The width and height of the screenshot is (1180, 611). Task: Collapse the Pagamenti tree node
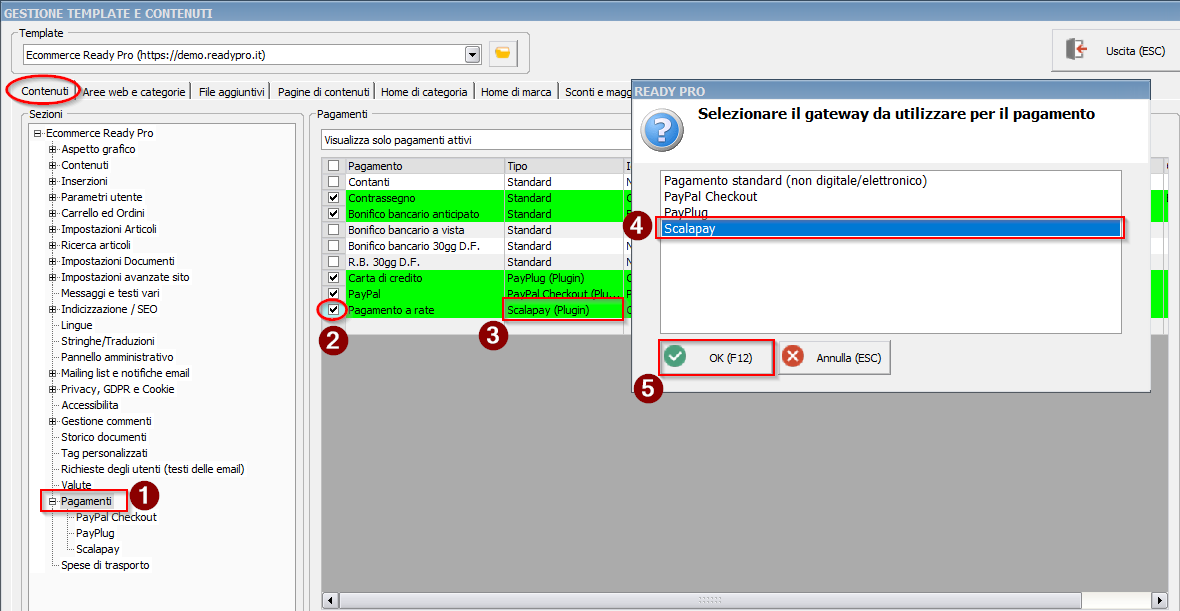click(x=53, y=501)
